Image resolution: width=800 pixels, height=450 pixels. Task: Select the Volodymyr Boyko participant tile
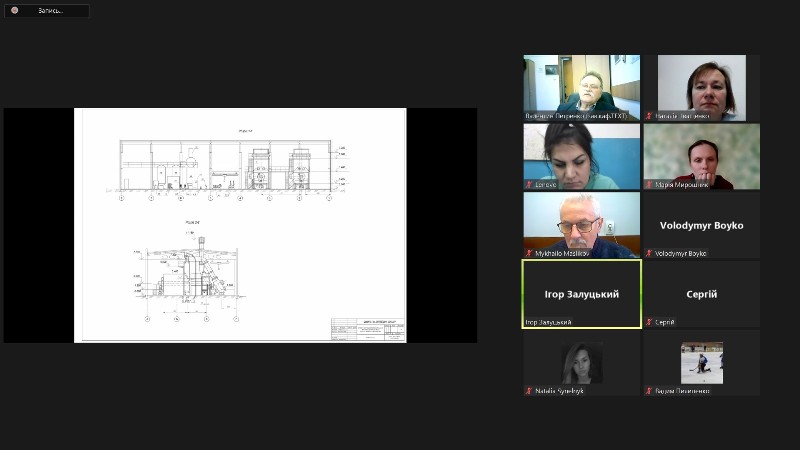point(702,225)
